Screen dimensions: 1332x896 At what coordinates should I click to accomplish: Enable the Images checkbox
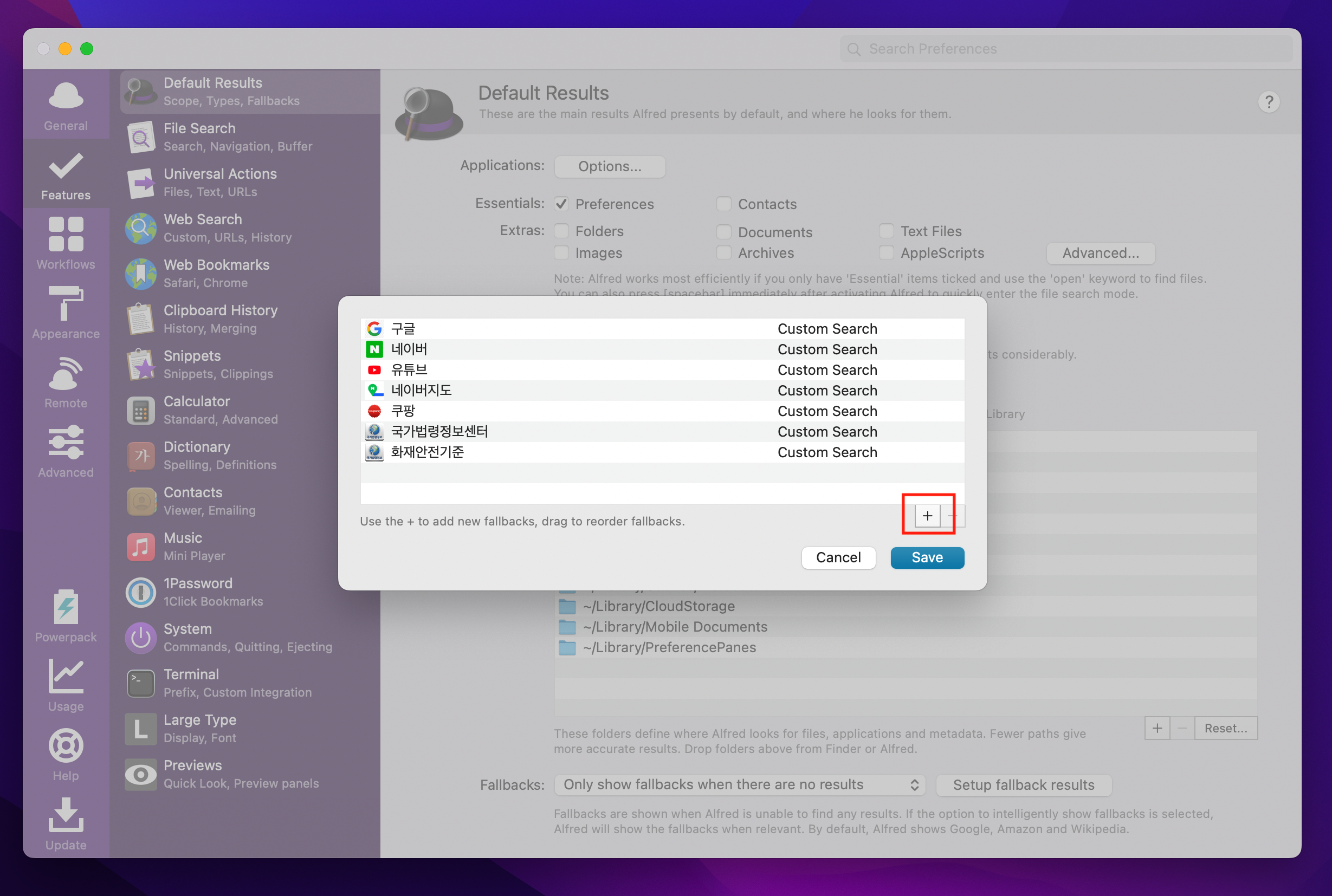tap(561, 252)
